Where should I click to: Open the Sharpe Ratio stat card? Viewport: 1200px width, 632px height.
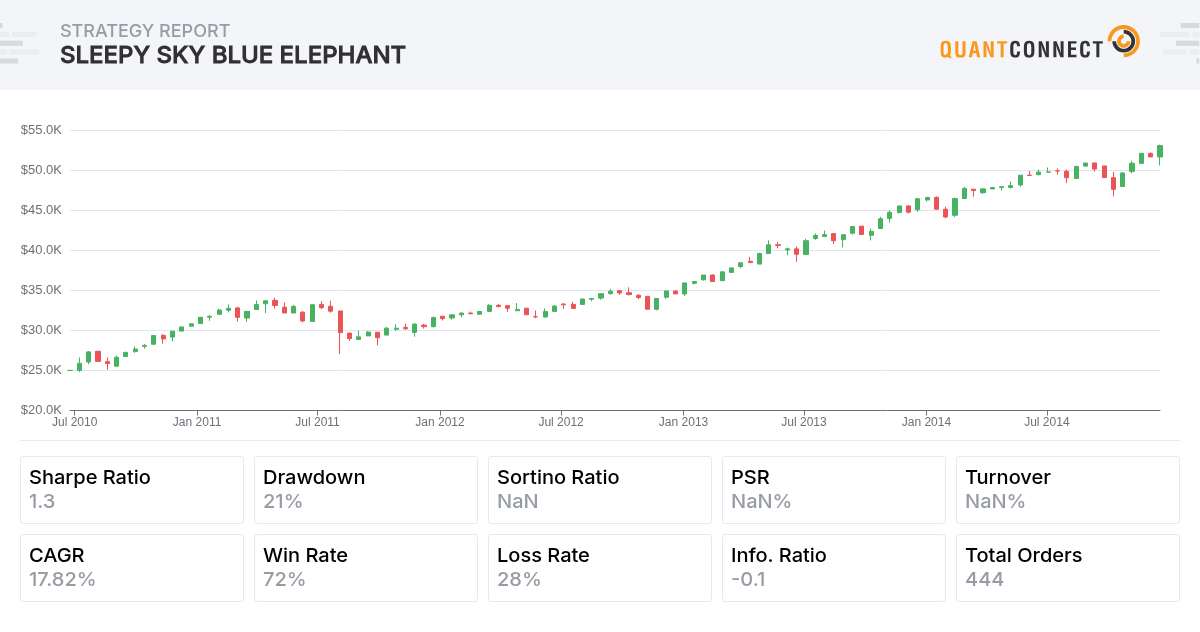tap(132, 490)
